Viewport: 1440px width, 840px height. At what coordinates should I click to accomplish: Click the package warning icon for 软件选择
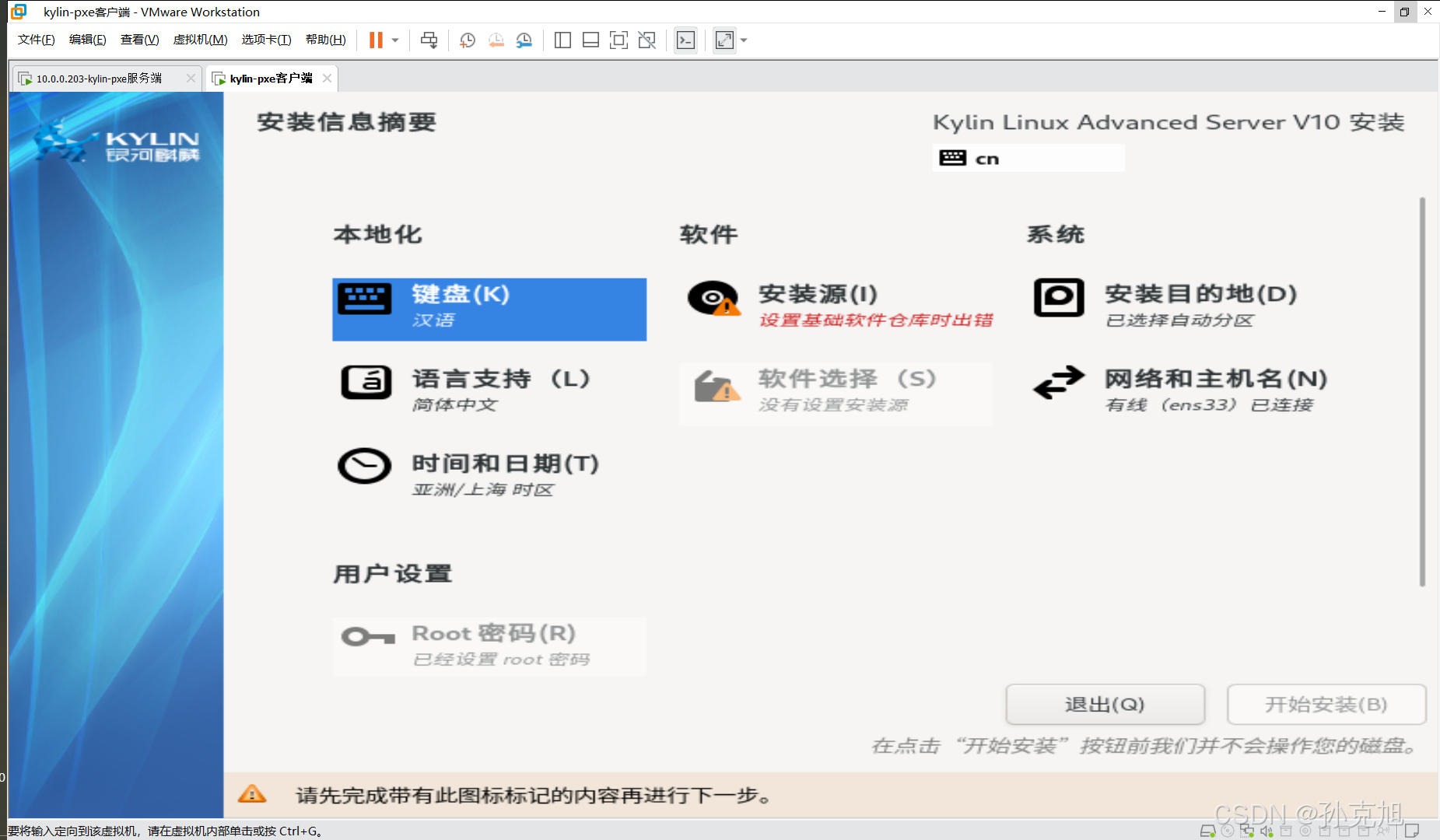(x=716, y=386)
